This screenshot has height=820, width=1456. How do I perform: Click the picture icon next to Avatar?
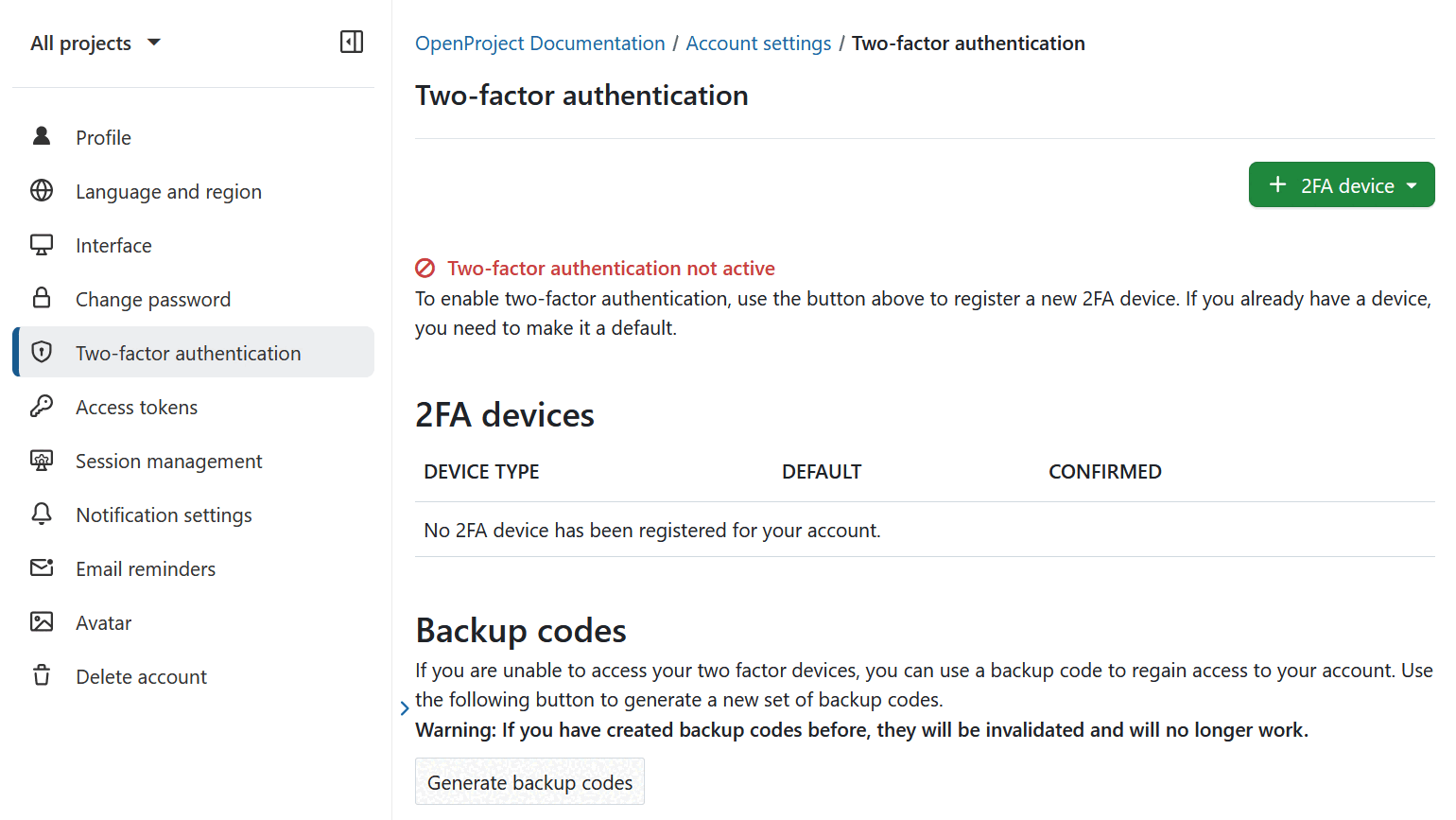42,621
